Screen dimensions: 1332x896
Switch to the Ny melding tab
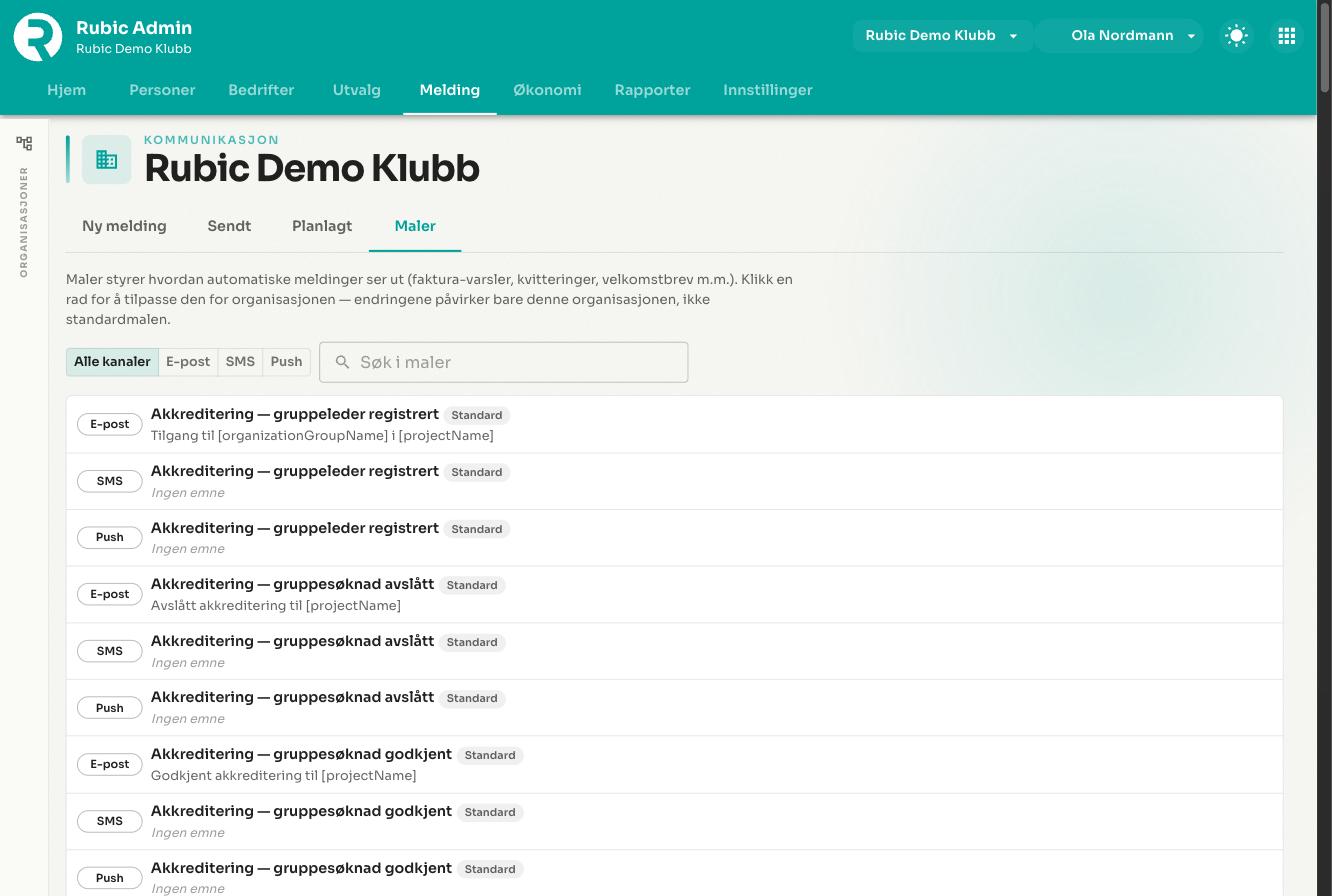124,226
